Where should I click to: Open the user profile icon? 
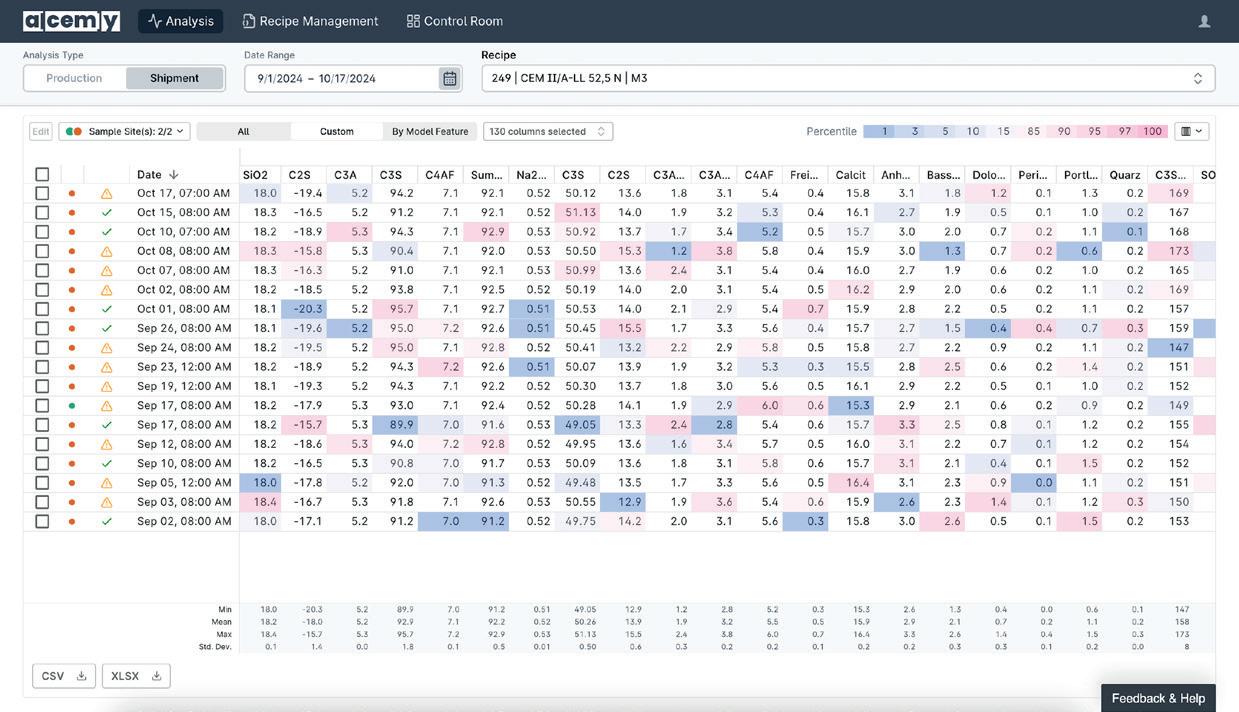[x=1204, y=21]
